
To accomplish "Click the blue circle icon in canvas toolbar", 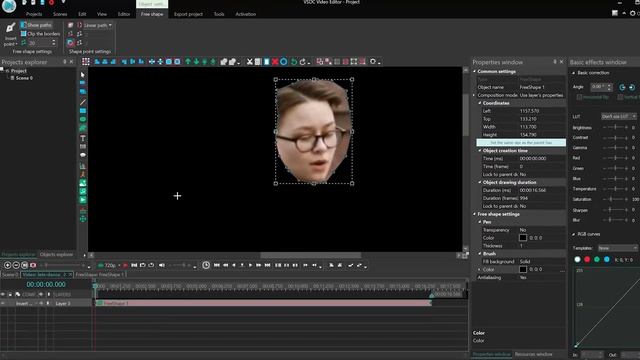I will tap(284, 62).
